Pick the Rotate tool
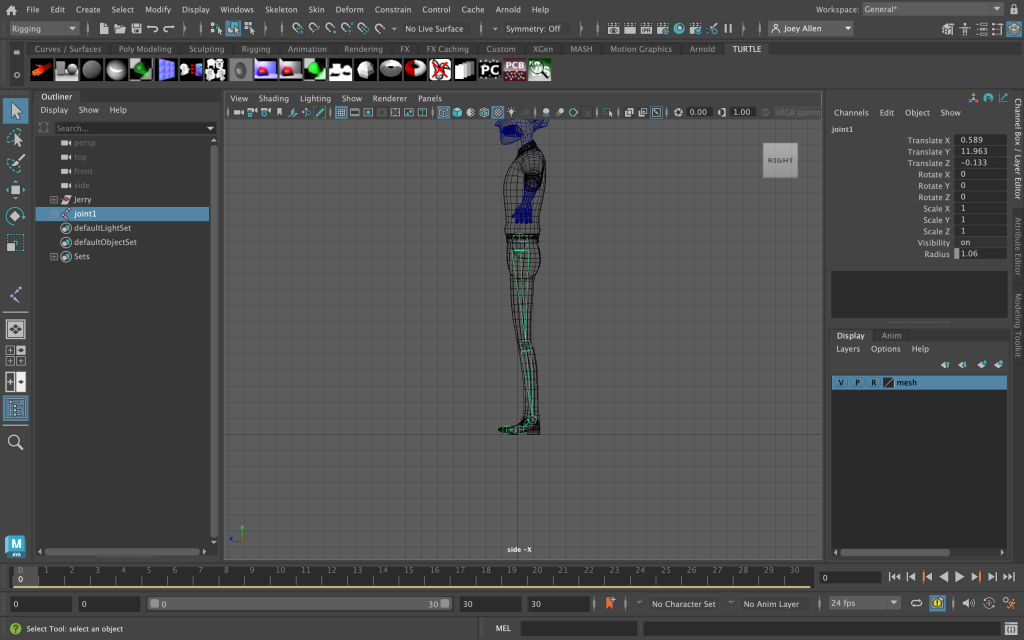 pos(15,216)
